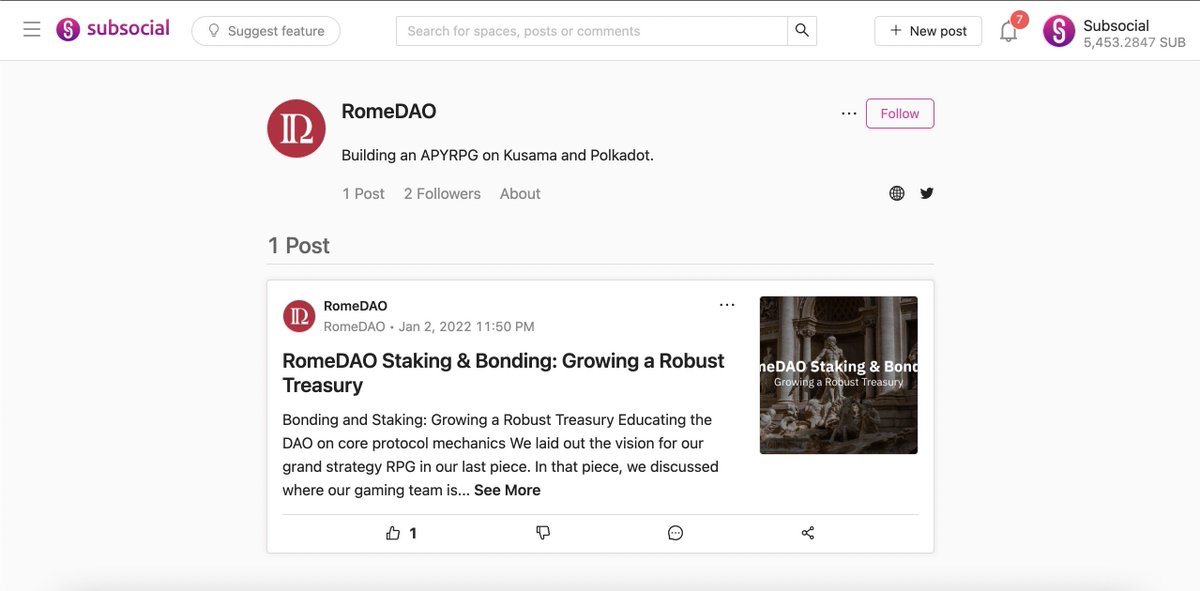Go to home via Subsocial logo
This screenshot has width=1200, height=591.
pos(113,29)
